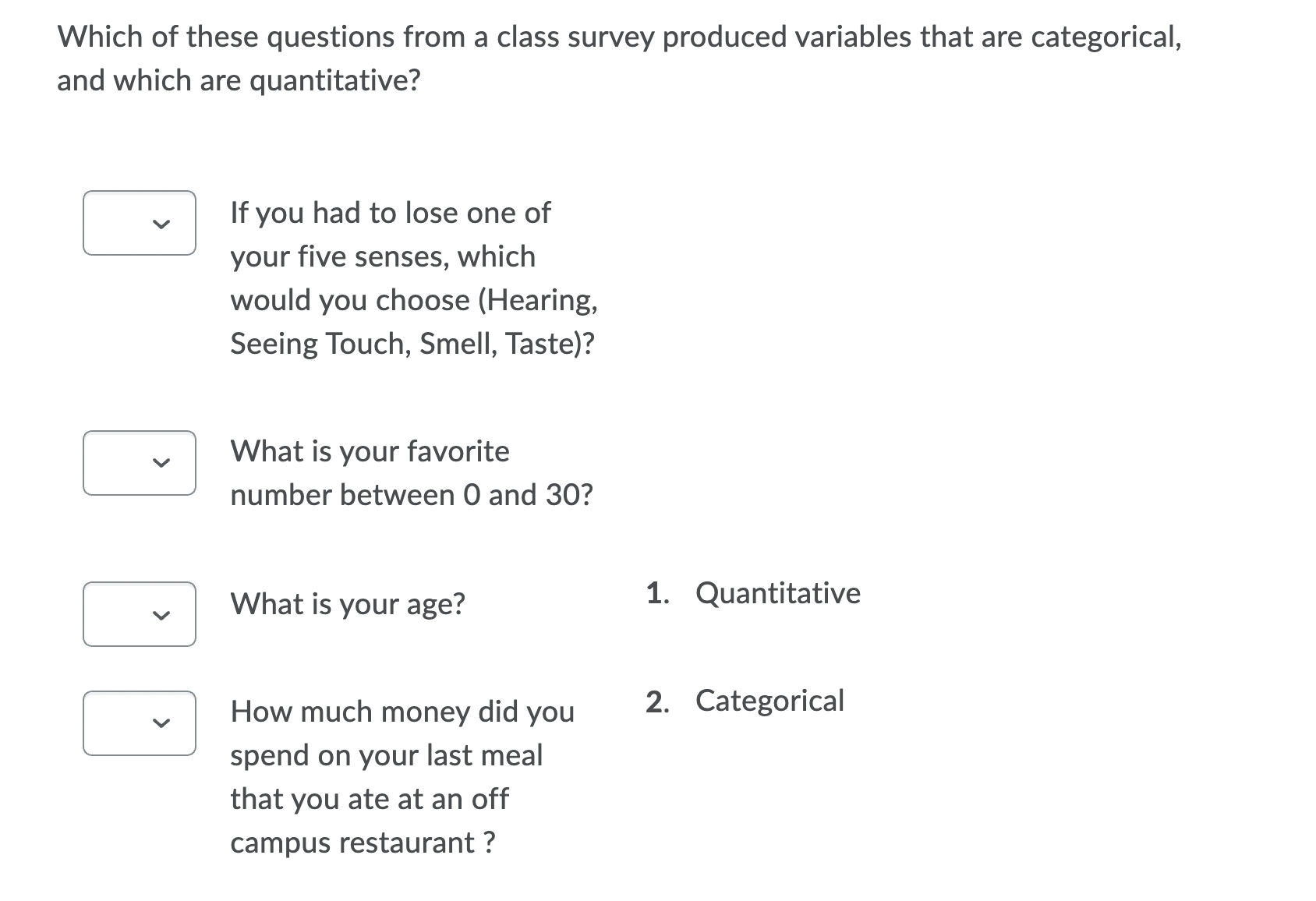Click the empty answer box above the senses question
Screen dimensions: 1316x901
pos(139,224)
